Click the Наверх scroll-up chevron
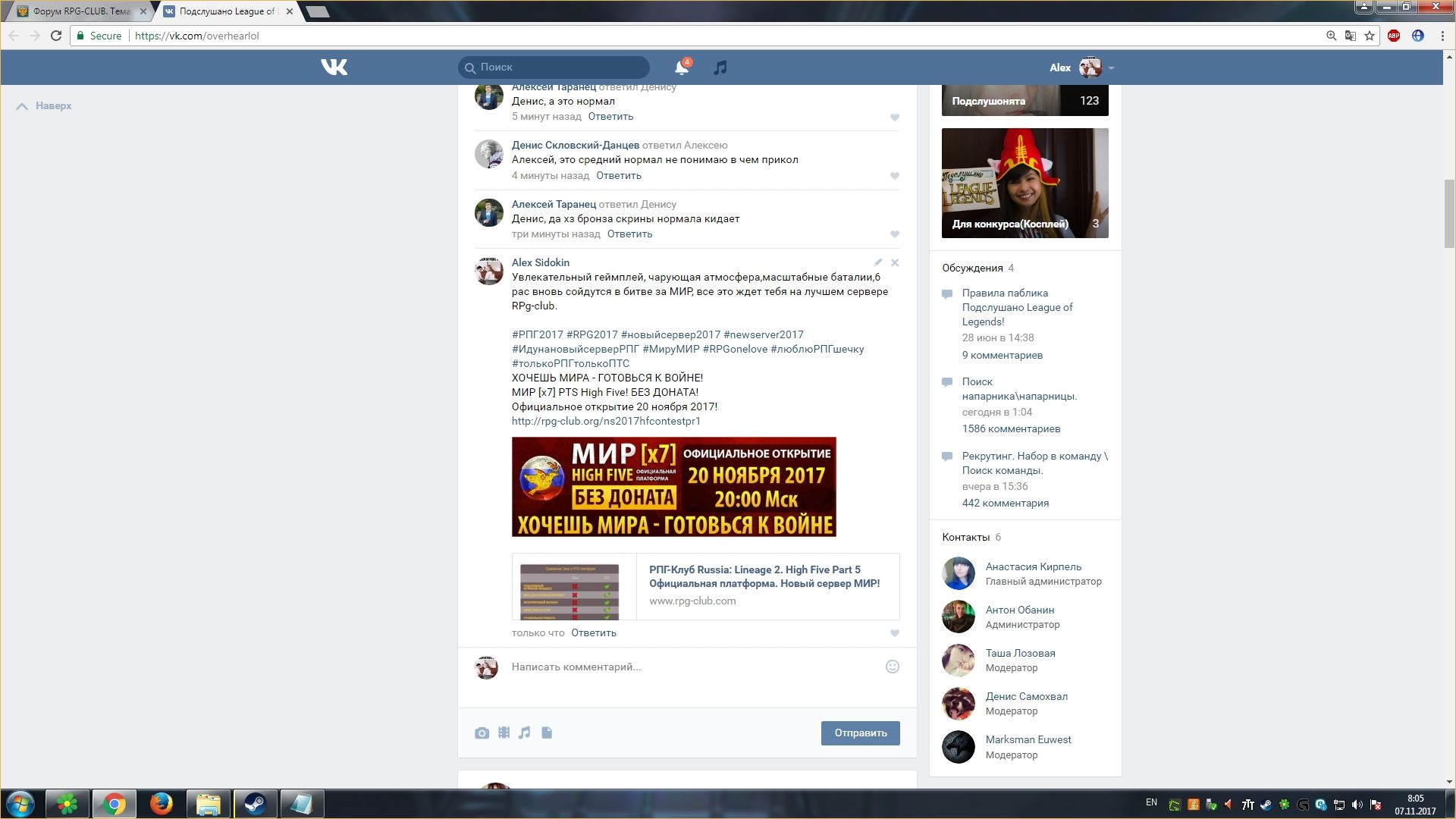1456x819 pixels. click(23, 106)
